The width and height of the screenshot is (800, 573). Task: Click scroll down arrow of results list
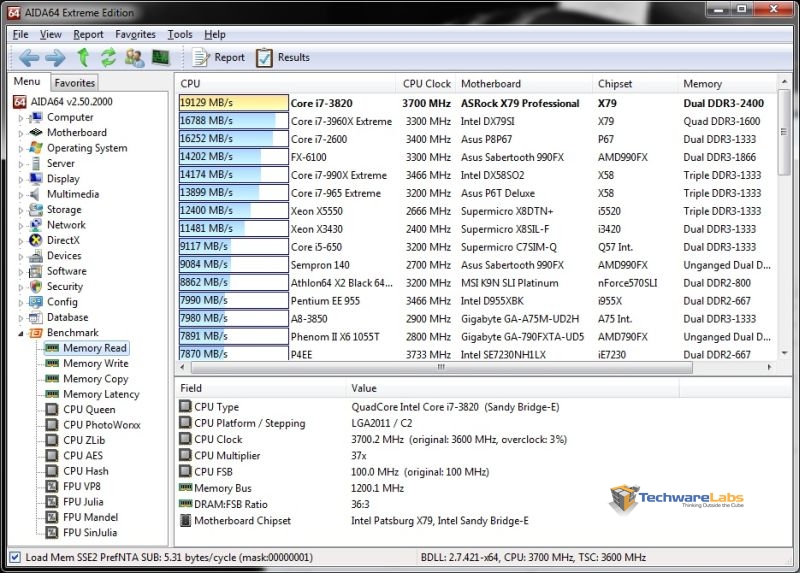[x=784, y=353]
